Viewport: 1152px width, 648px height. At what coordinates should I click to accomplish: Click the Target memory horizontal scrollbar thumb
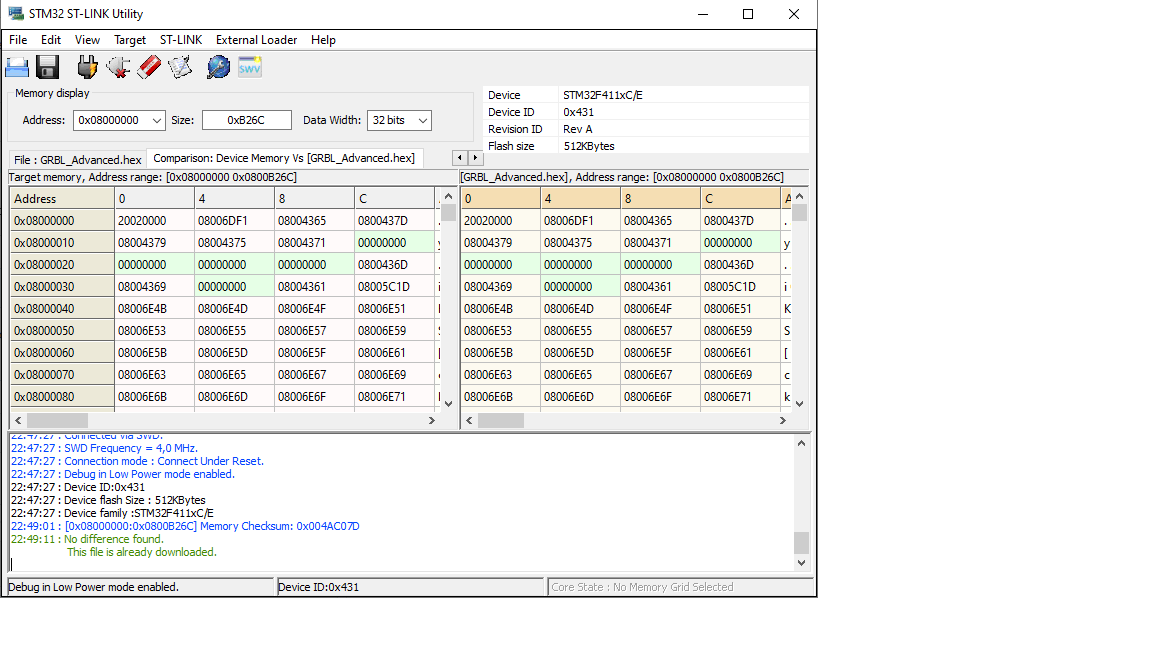click(x=57, y=420)
